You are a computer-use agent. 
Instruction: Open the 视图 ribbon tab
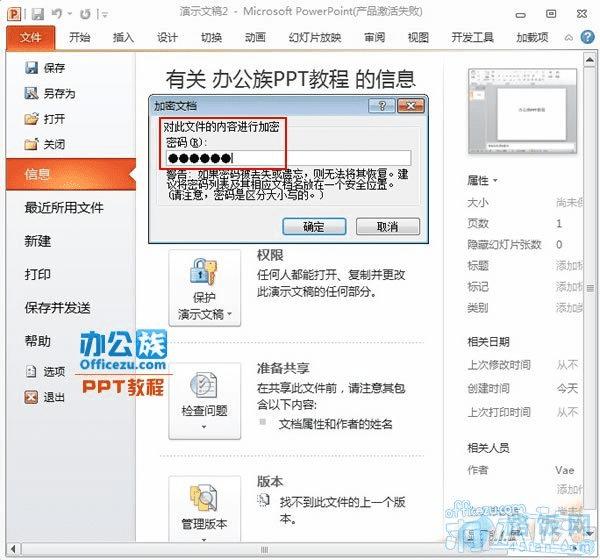(418, 38)
